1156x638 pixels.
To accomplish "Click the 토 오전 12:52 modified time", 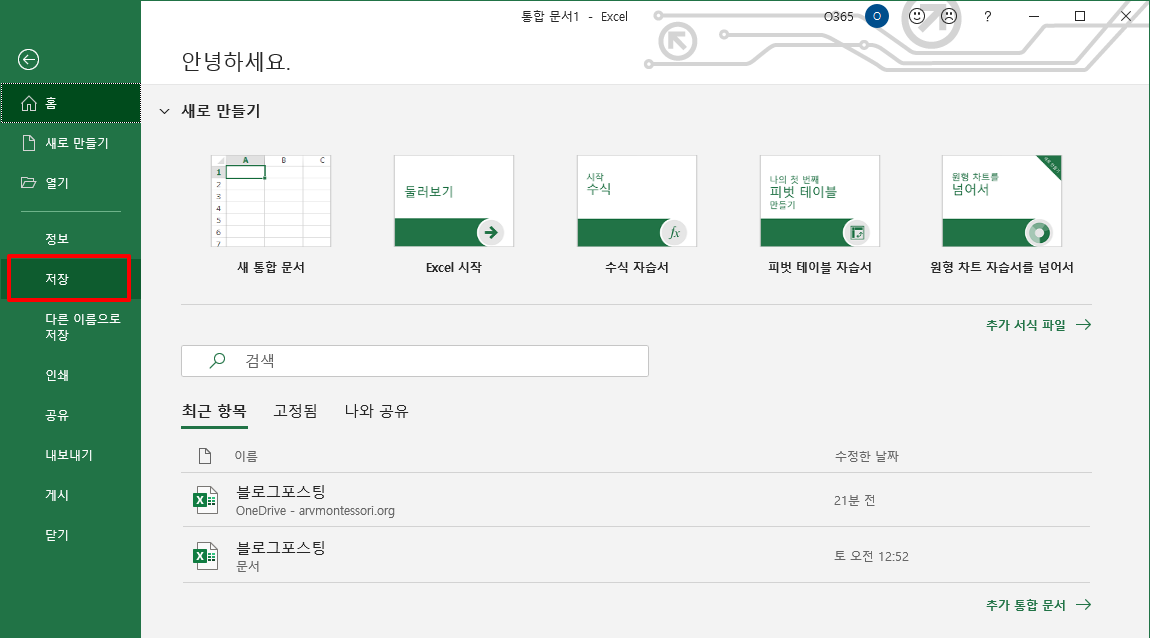I will tap(871, 556).
